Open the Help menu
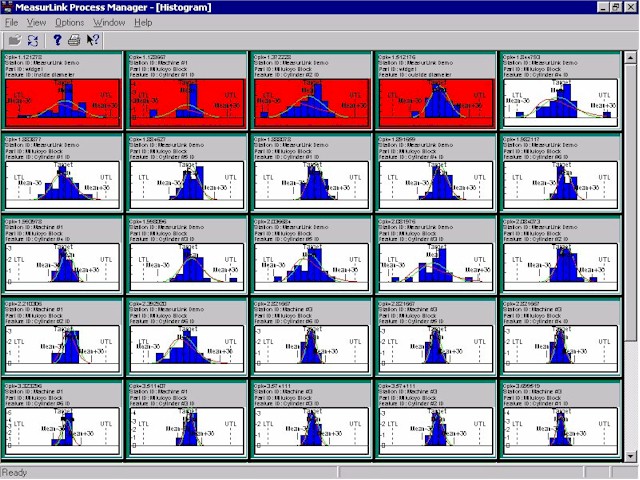The width and height of the screenshot is (640, 480). (x=144, y=22)
